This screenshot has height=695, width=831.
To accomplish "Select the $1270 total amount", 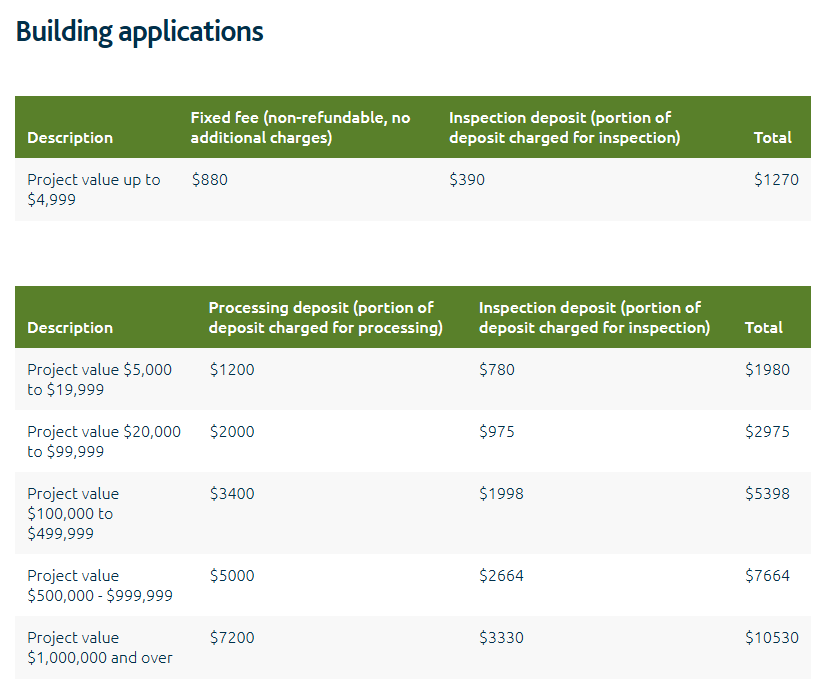I will (776, 180).
